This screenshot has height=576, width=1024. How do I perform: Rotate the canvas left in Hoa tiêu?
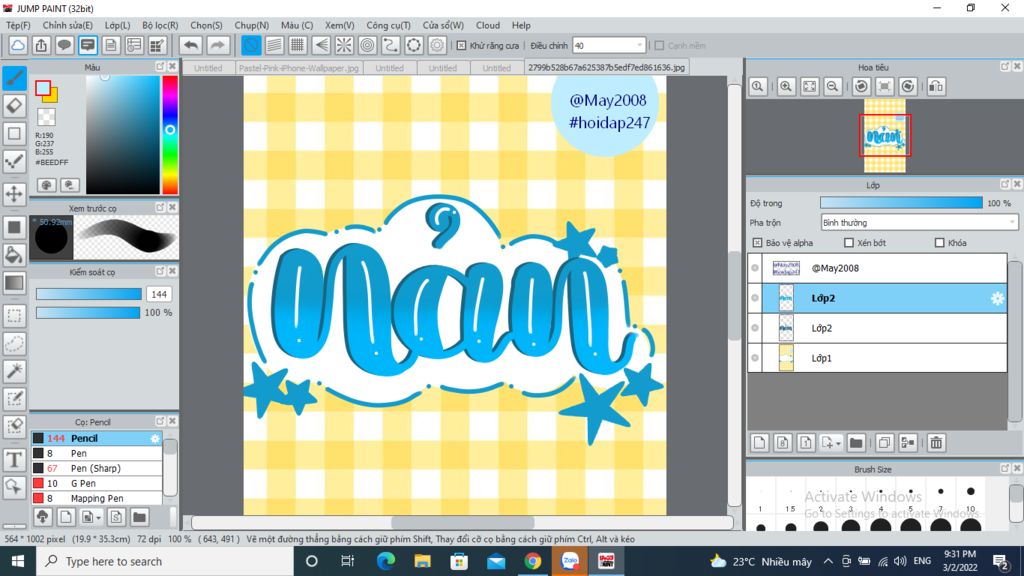861,86
